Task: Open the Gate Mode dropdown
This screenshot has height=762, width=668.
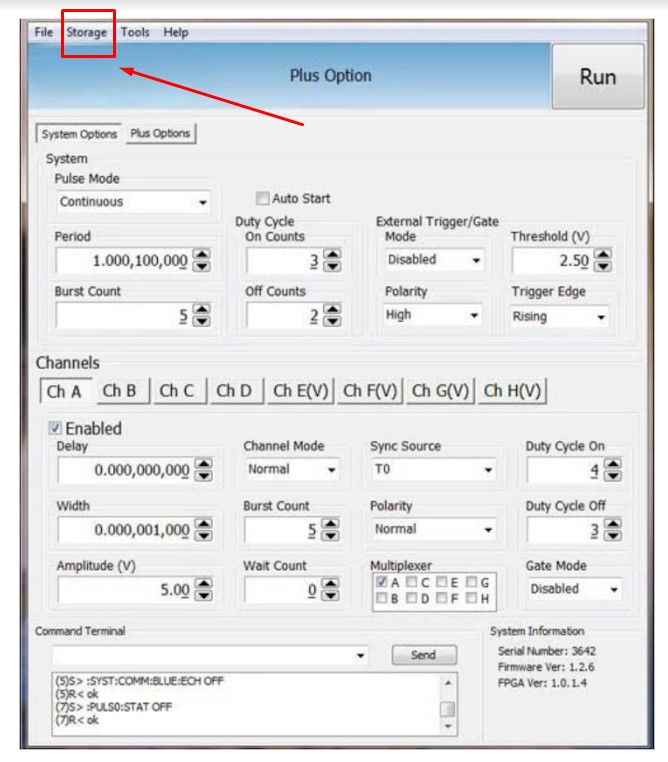Action: click(x=574, y=589)
